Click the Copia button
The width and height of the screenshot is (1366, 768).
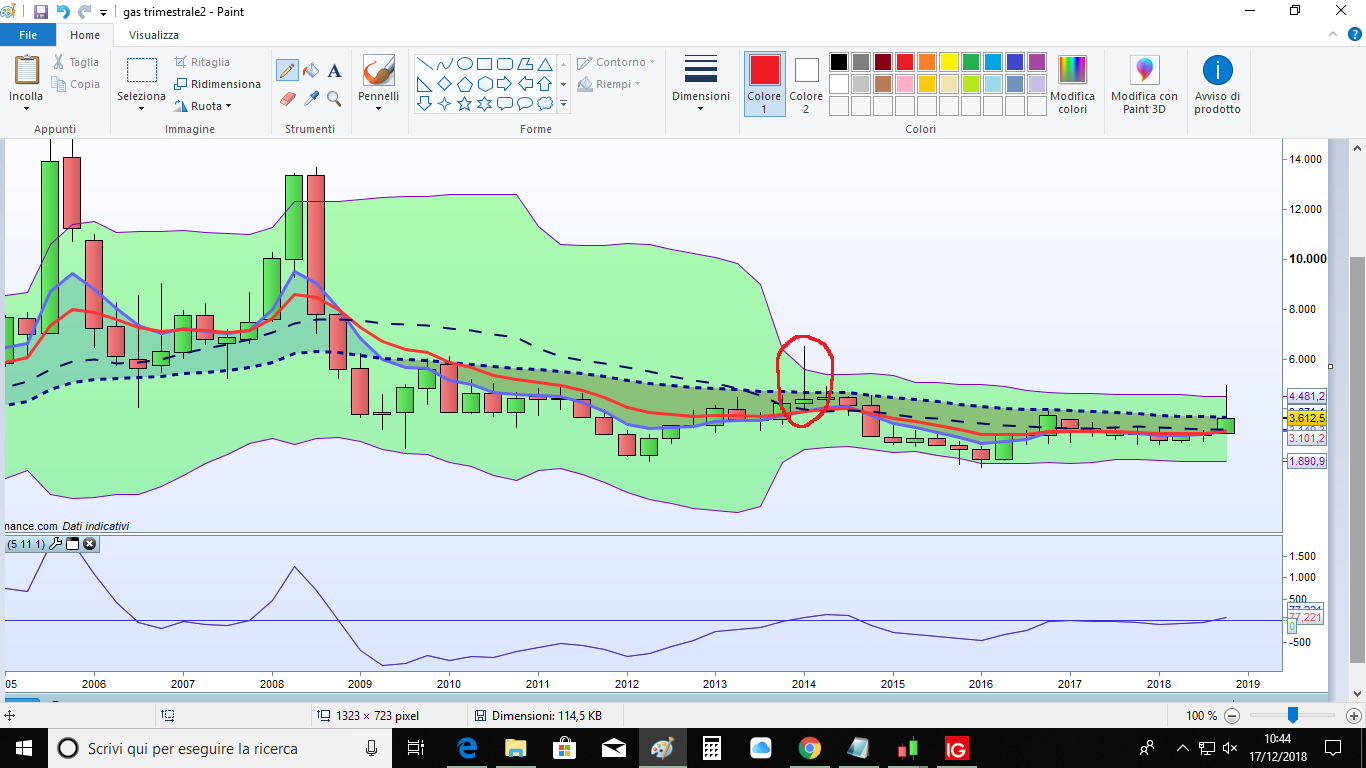click(x=76, y=84)
